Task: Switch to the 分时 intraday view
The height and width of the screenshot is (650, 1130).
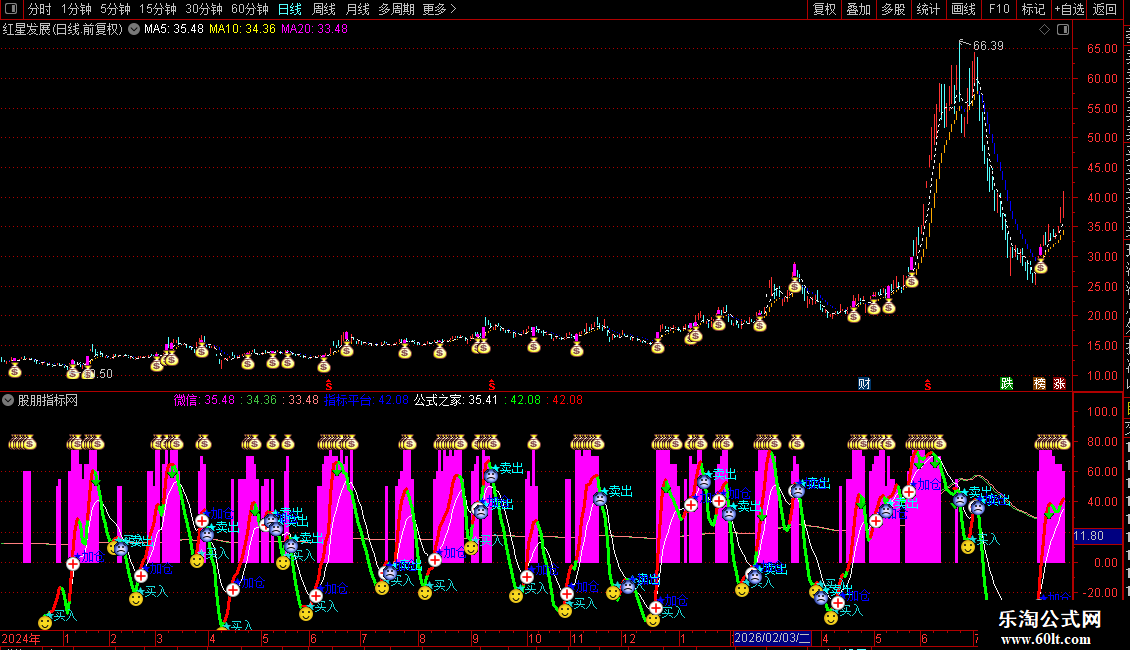Action: click(x=40, y=9)
